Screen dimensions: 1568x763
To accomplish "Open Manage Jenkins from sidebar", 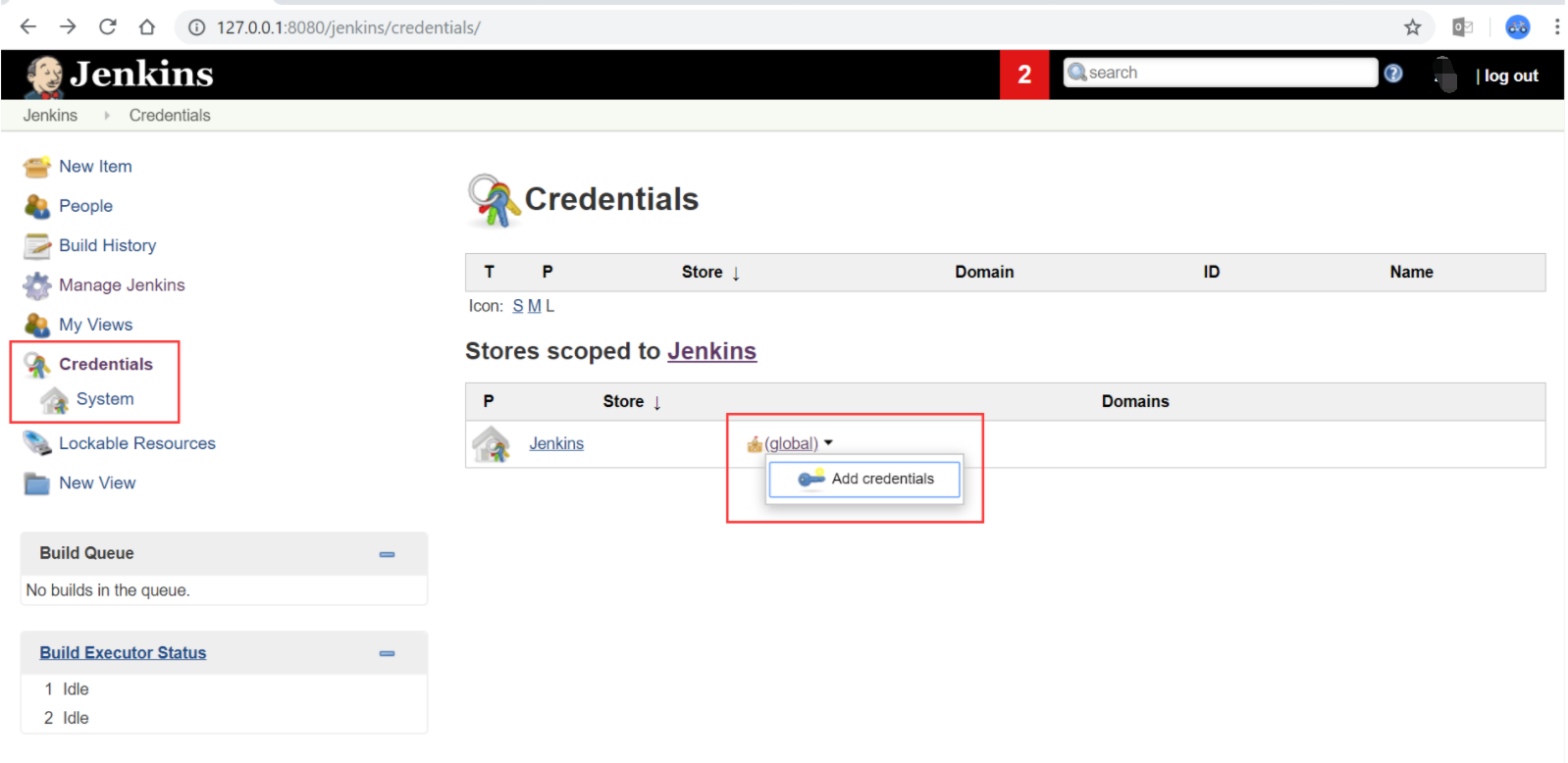I will coord(122,285).
